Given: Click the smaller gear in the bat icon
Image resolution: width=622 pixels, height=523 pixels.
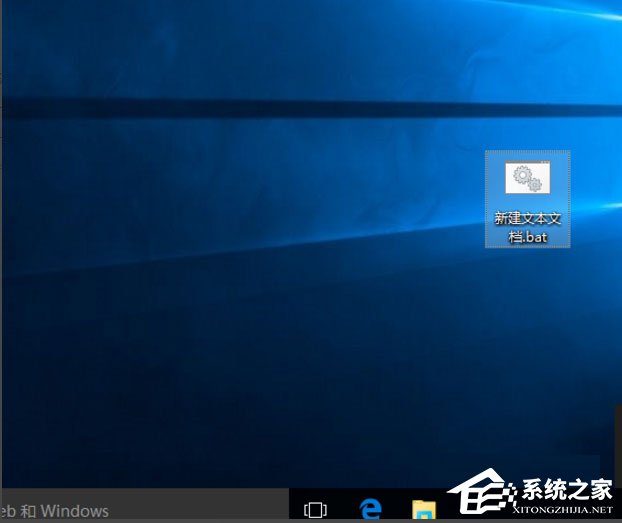Looking at the screenshot, I should (535, 185).
